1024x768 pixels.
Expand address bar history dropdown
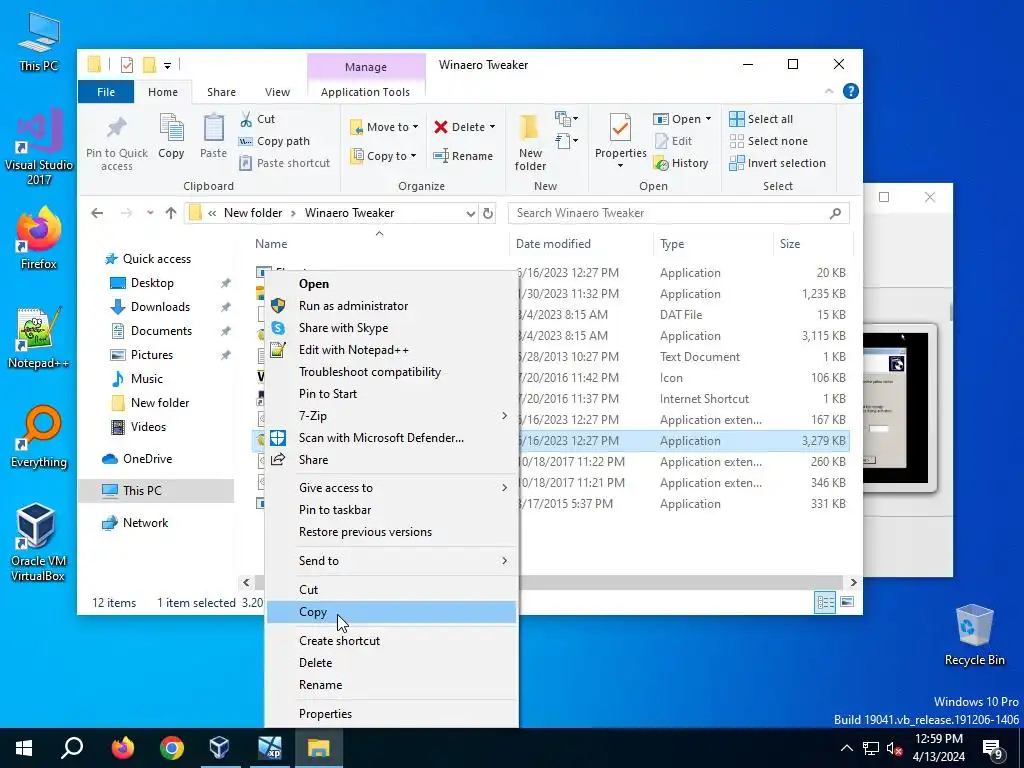(470, 214)
